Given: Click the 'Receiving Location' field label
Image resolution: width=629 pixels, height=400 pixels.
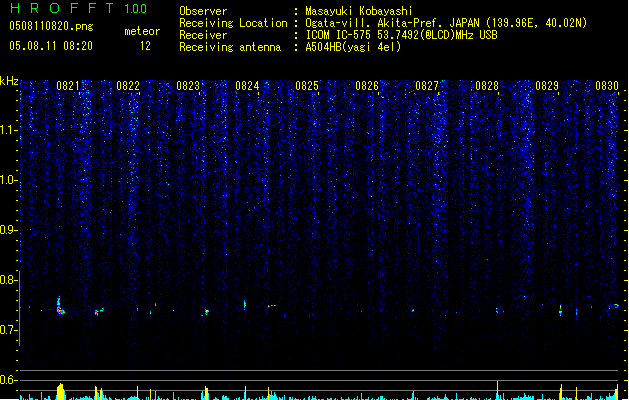Looking at the screenshot, I should (233, 23).
